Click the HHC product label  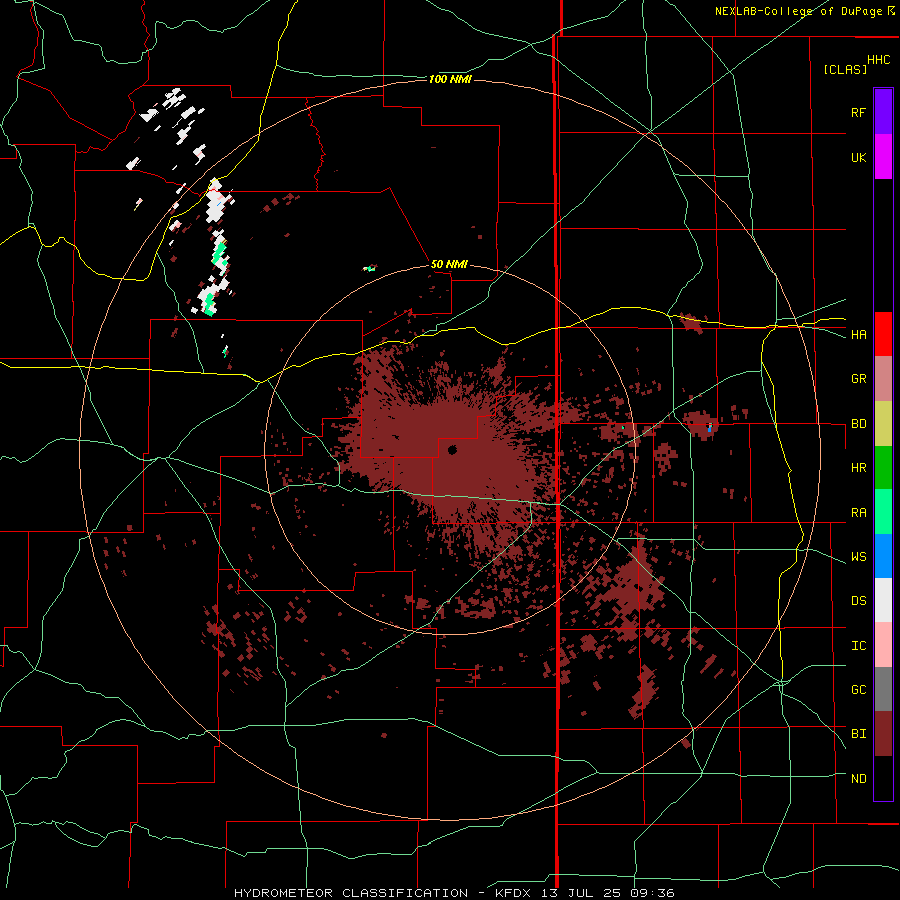[x=879, y=60]
